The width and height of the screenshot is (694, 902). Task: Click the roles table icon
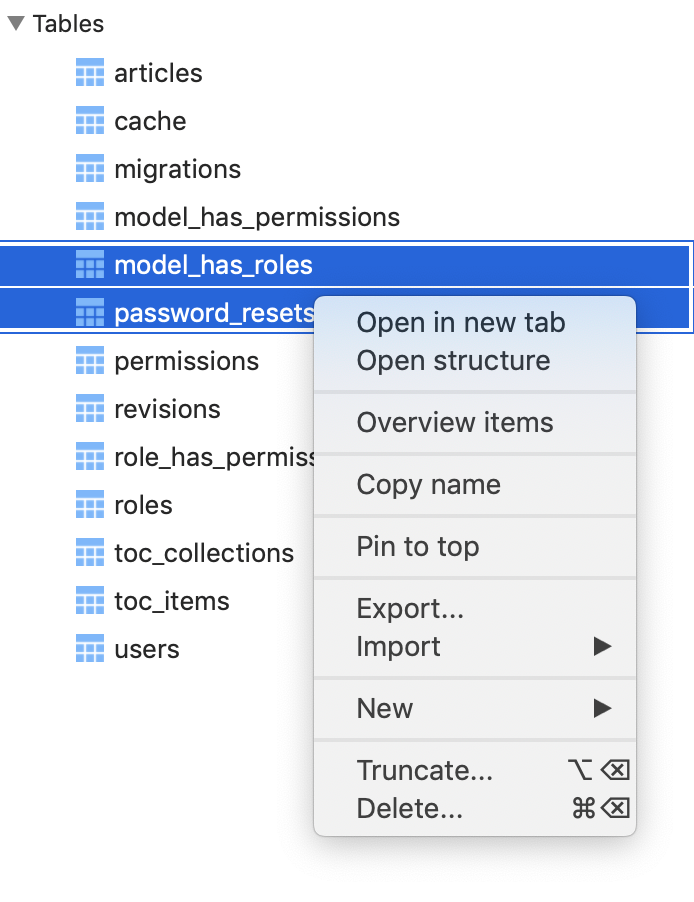pos(87,504)
